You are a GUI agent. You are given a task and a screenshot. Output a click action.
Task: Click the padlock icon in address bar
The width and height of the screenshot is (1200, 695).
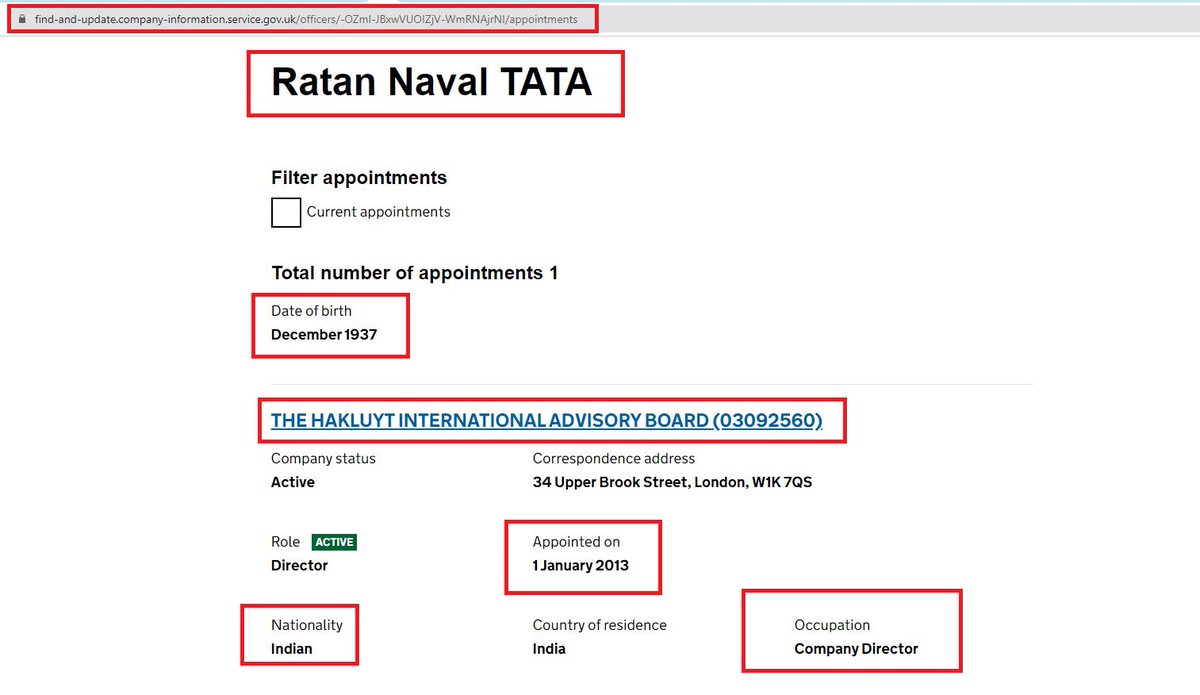(x=20, y=19)
